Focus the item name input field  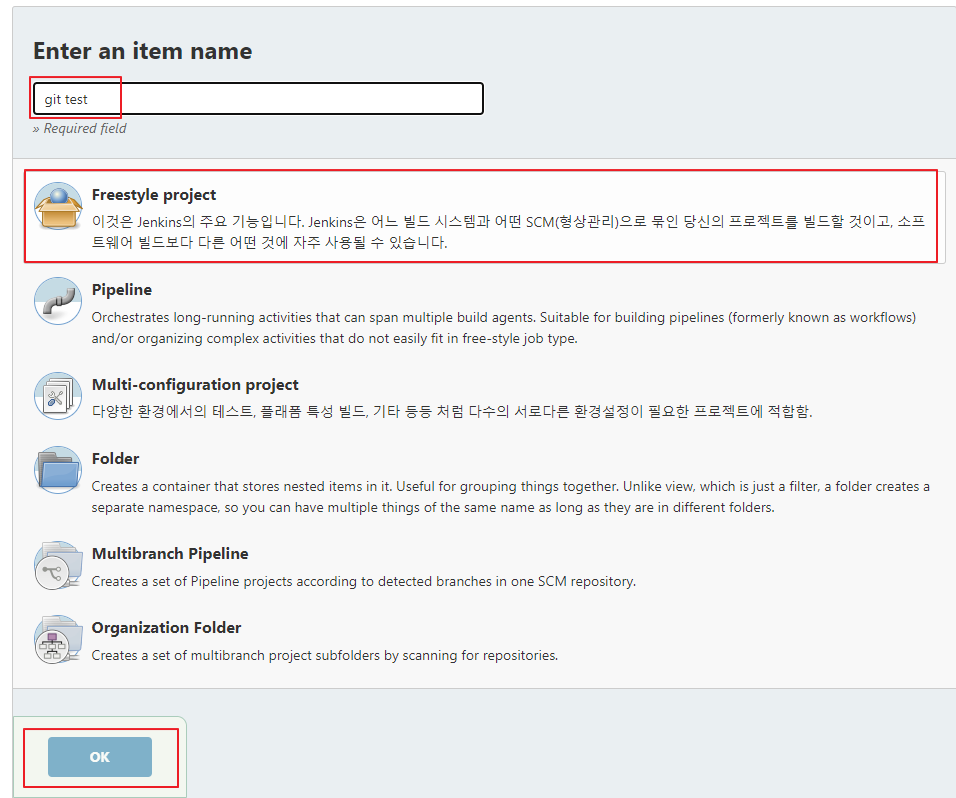tap(258, 99)
